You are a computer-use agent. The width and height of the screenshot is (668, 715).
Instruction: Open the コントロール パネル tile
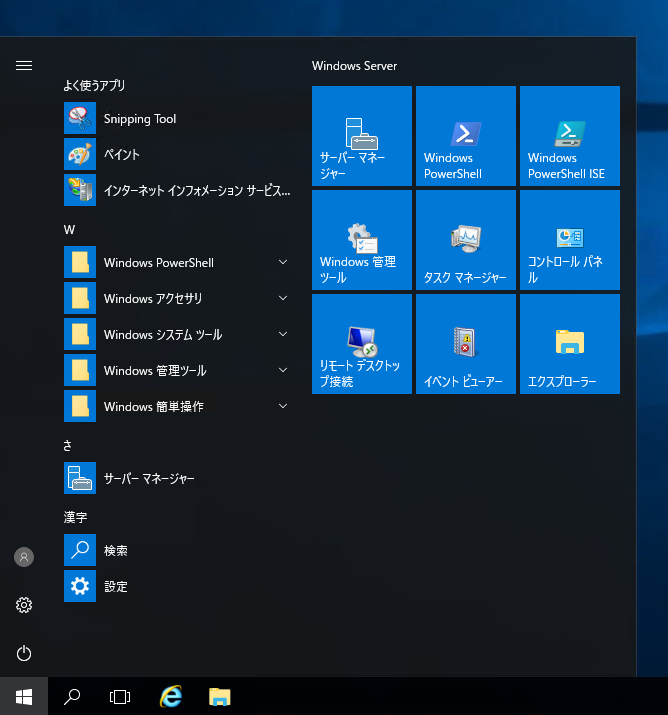570,240
